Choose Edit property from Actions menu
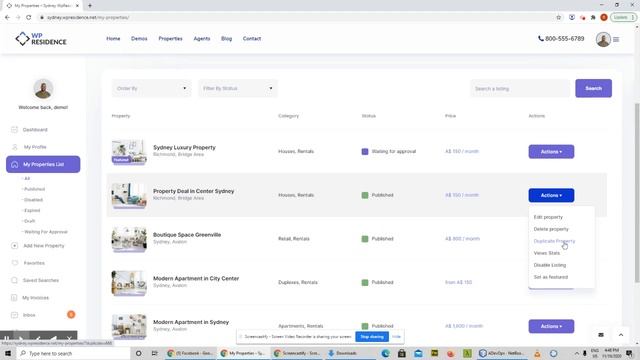The width and height of the screenshot is (640, 360). (x=548, y=217)
